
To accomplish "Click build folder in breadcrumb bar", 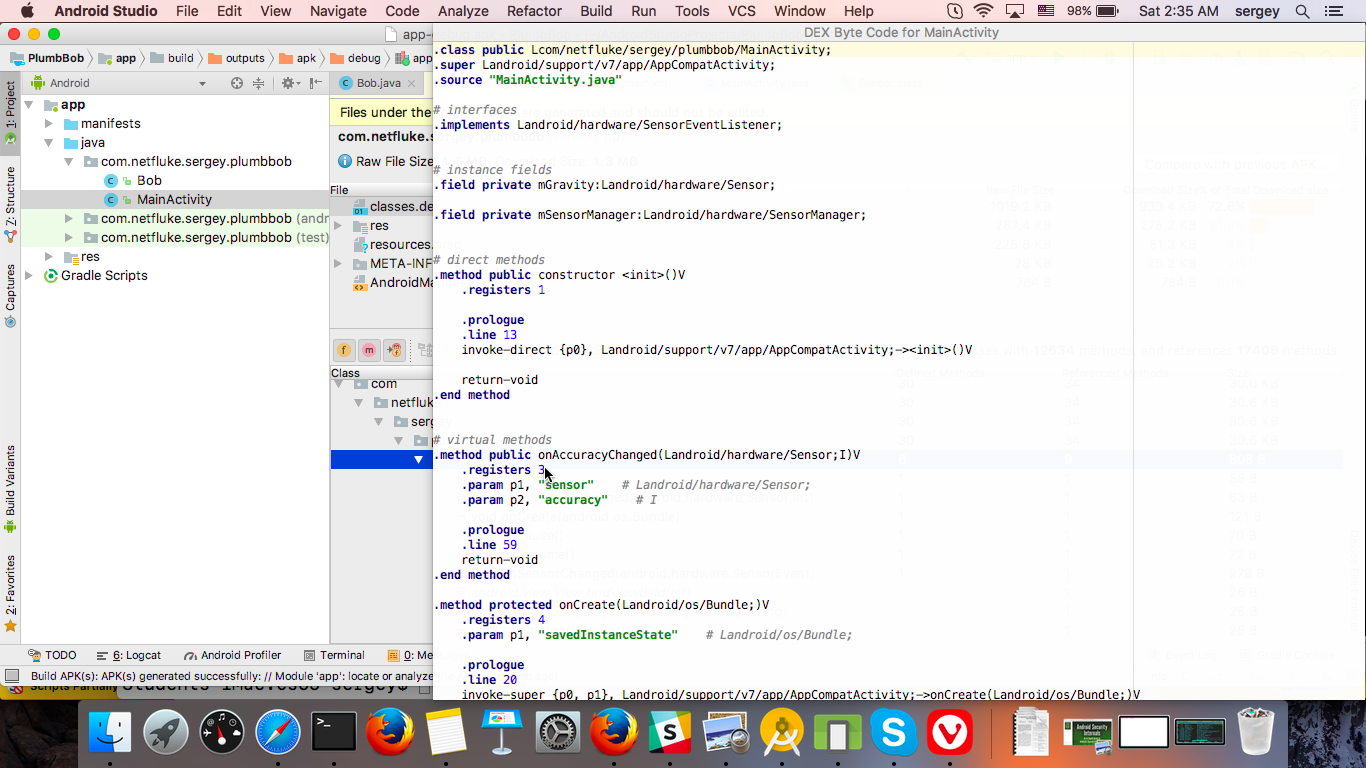I will tap(172, 58).
